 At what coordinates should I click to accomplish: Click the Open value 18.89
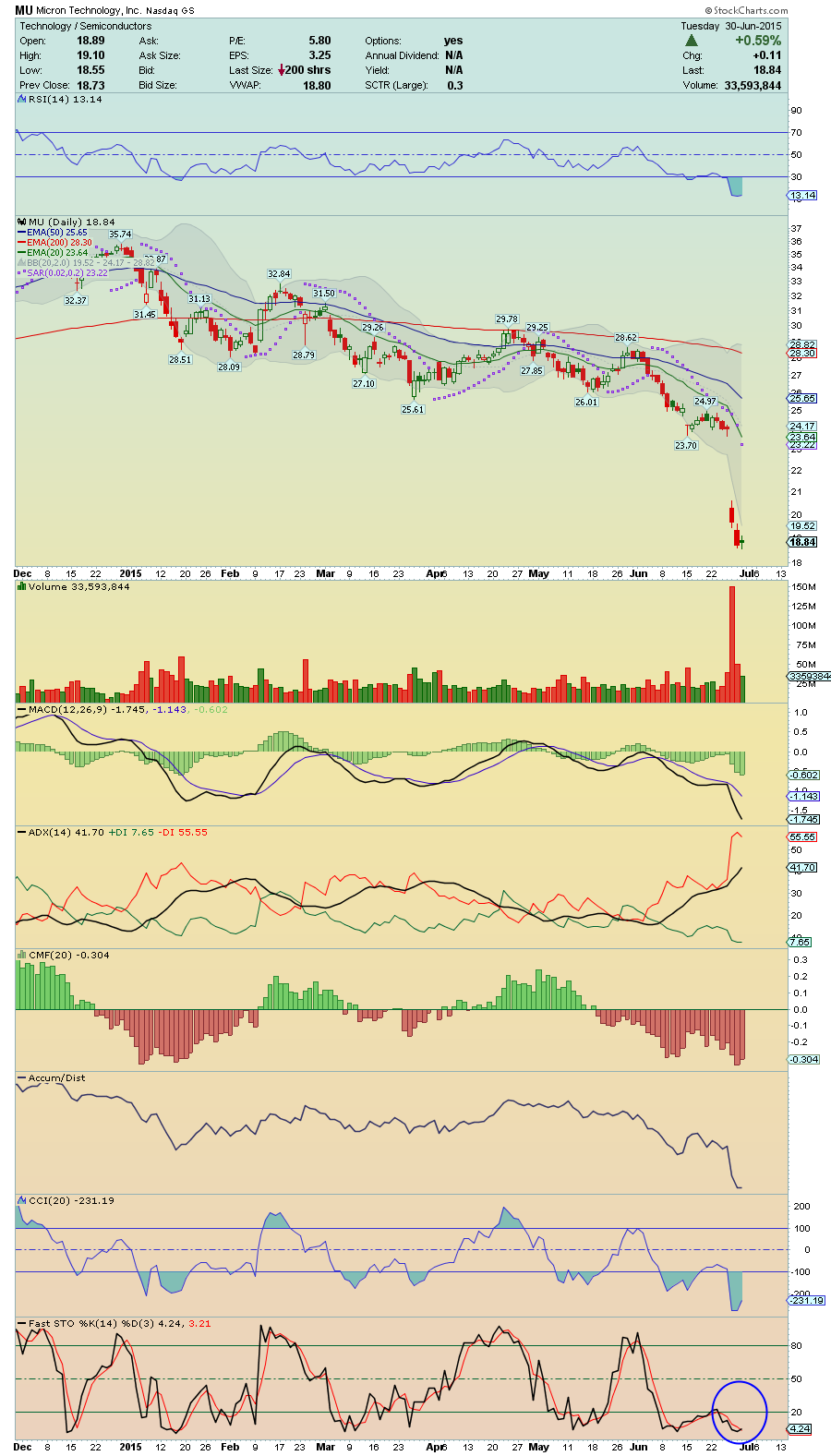coord(90,41)
